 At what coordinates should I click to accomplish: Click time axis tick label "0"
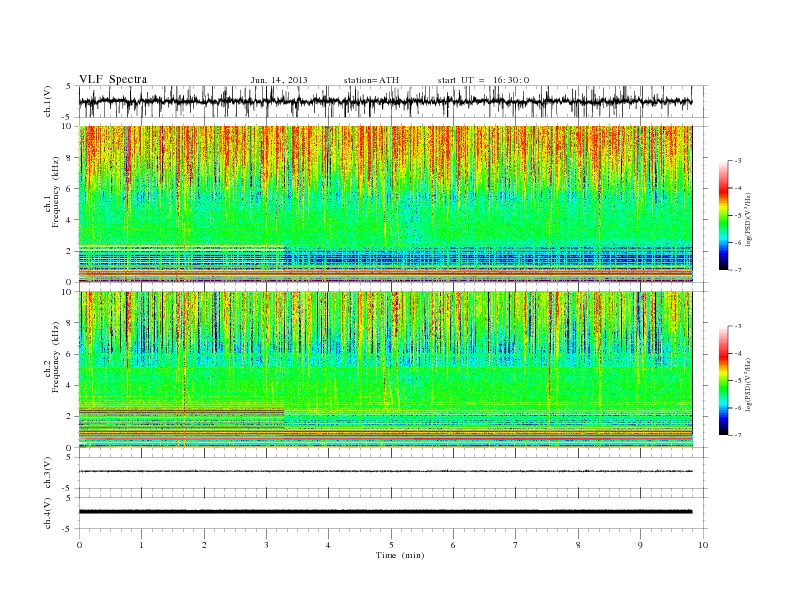[x=79, y=545]
